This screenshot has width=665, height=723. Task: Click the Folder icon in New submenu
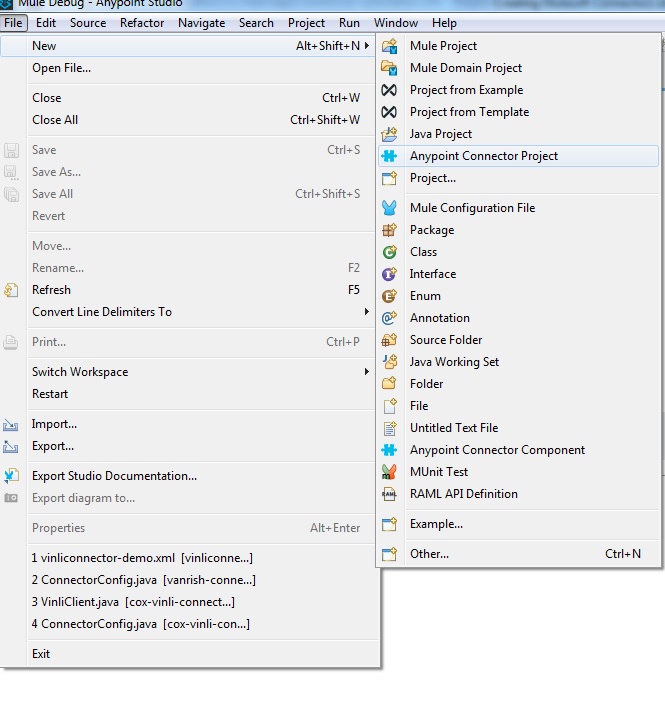pyautogui.click(x=389, y=384)
